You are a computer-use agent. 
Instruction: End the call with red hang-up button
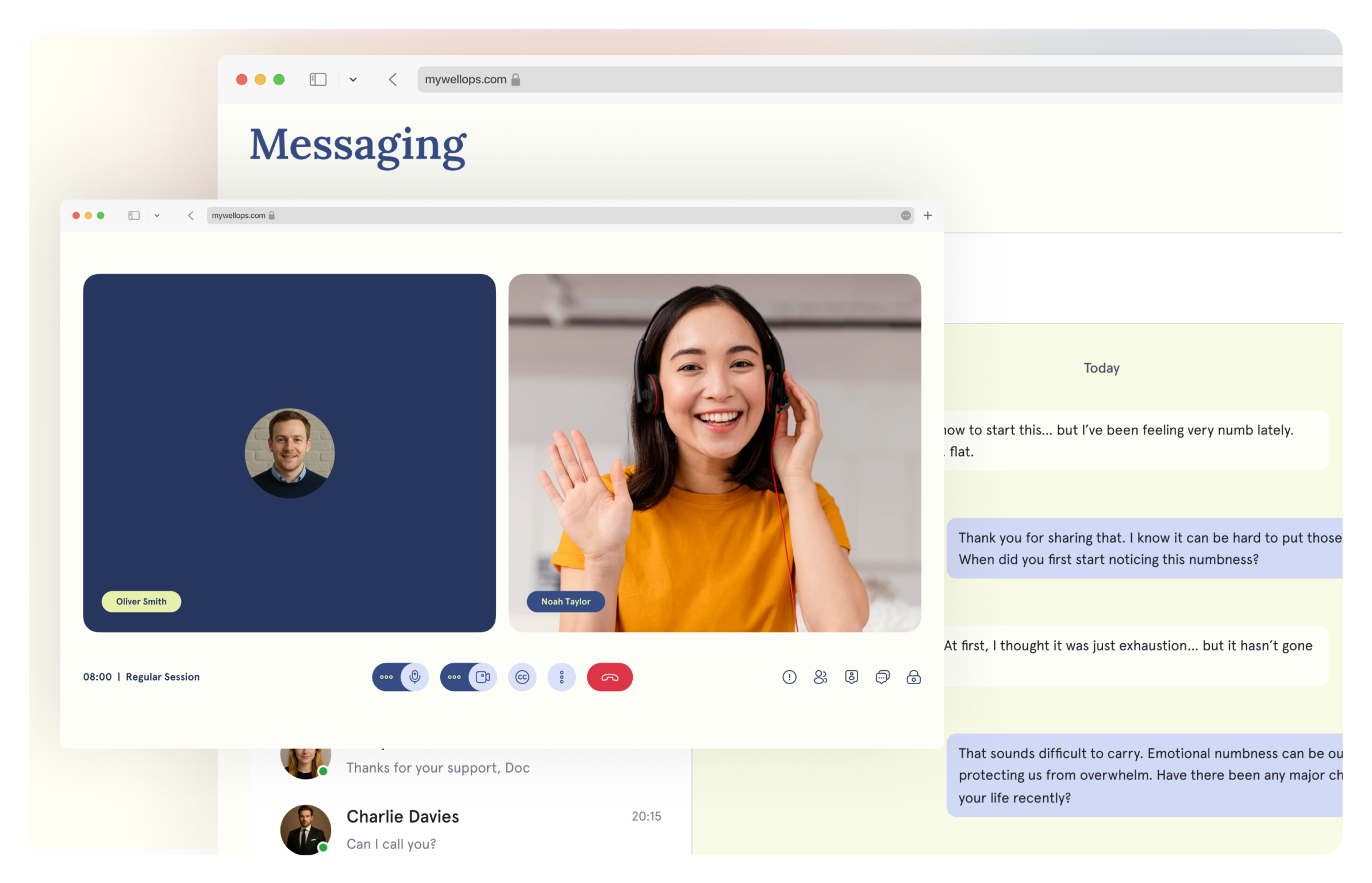[609, 677]
